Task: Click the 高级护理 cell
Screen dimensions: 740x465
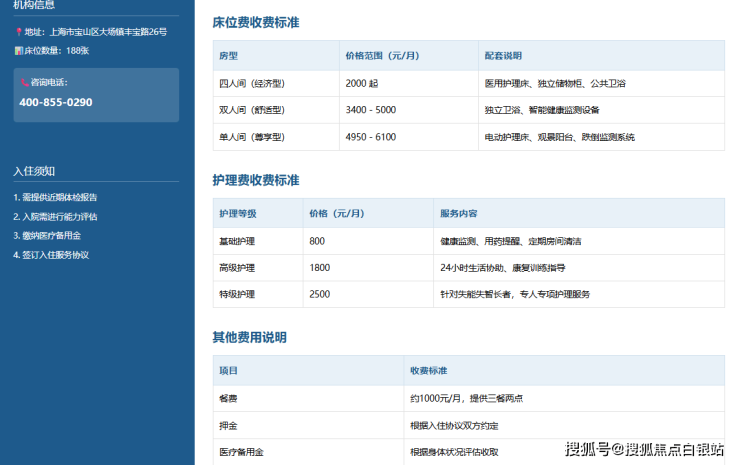Action: pyautogui.click(x=258, y=268)
